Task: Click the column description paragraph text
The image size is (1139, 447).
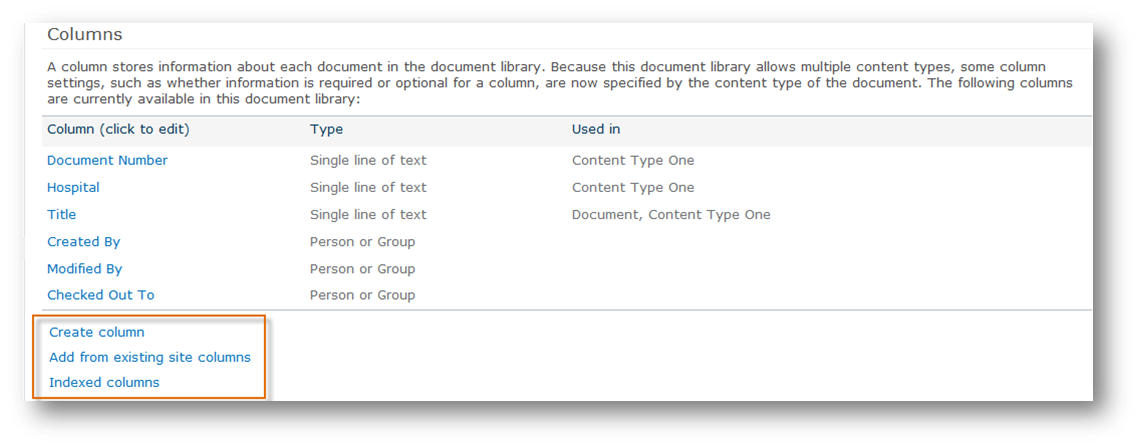Action: (x=559, y=83)
